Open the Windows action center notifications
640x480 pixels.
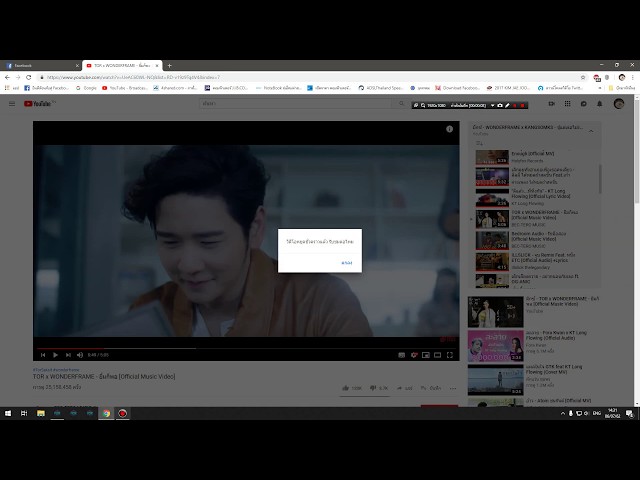pyautogui.click(x=629, y=413)
